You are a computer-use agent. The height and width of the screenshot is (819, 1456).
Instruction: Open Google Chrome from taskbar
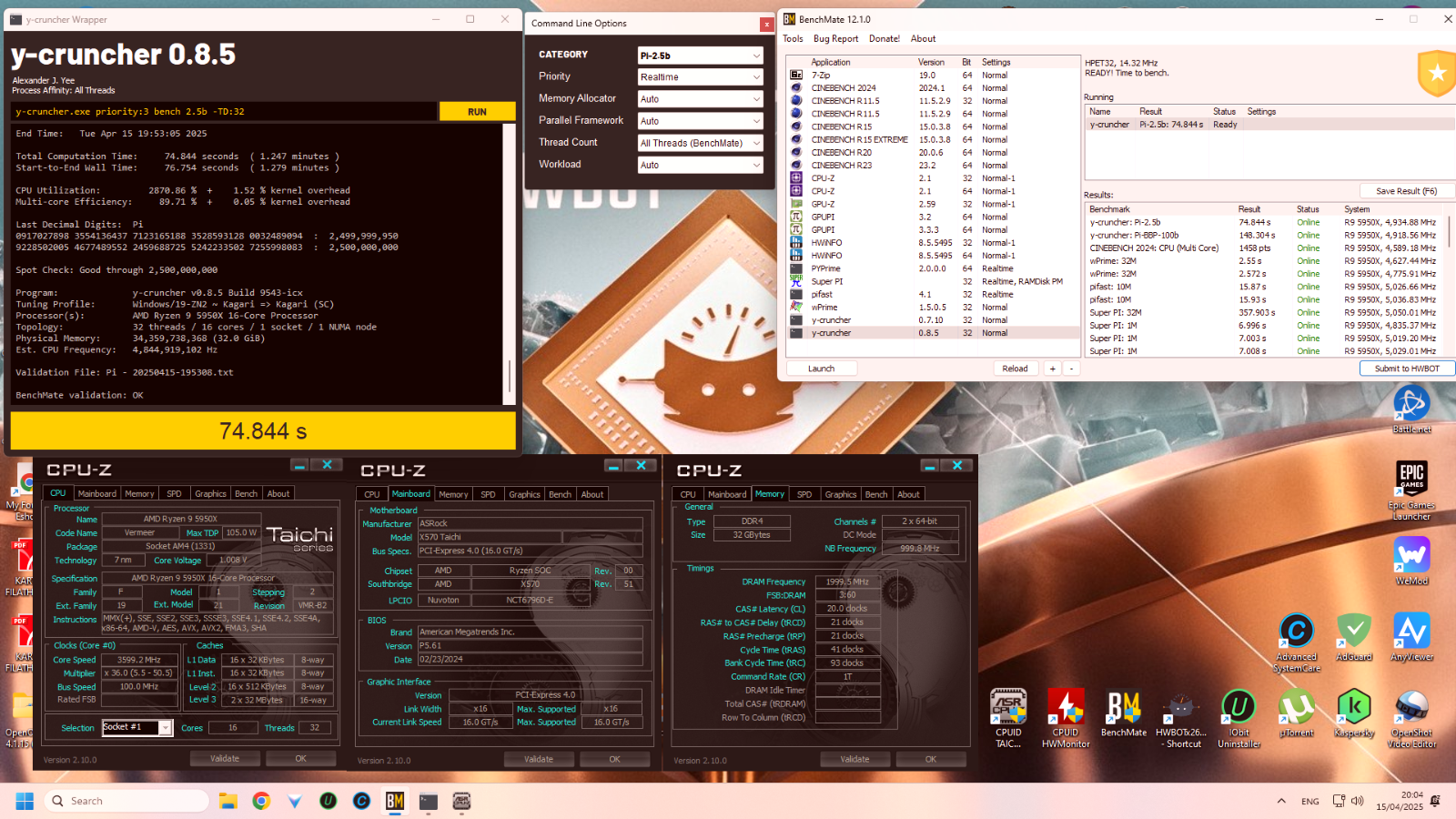[261, 801]
